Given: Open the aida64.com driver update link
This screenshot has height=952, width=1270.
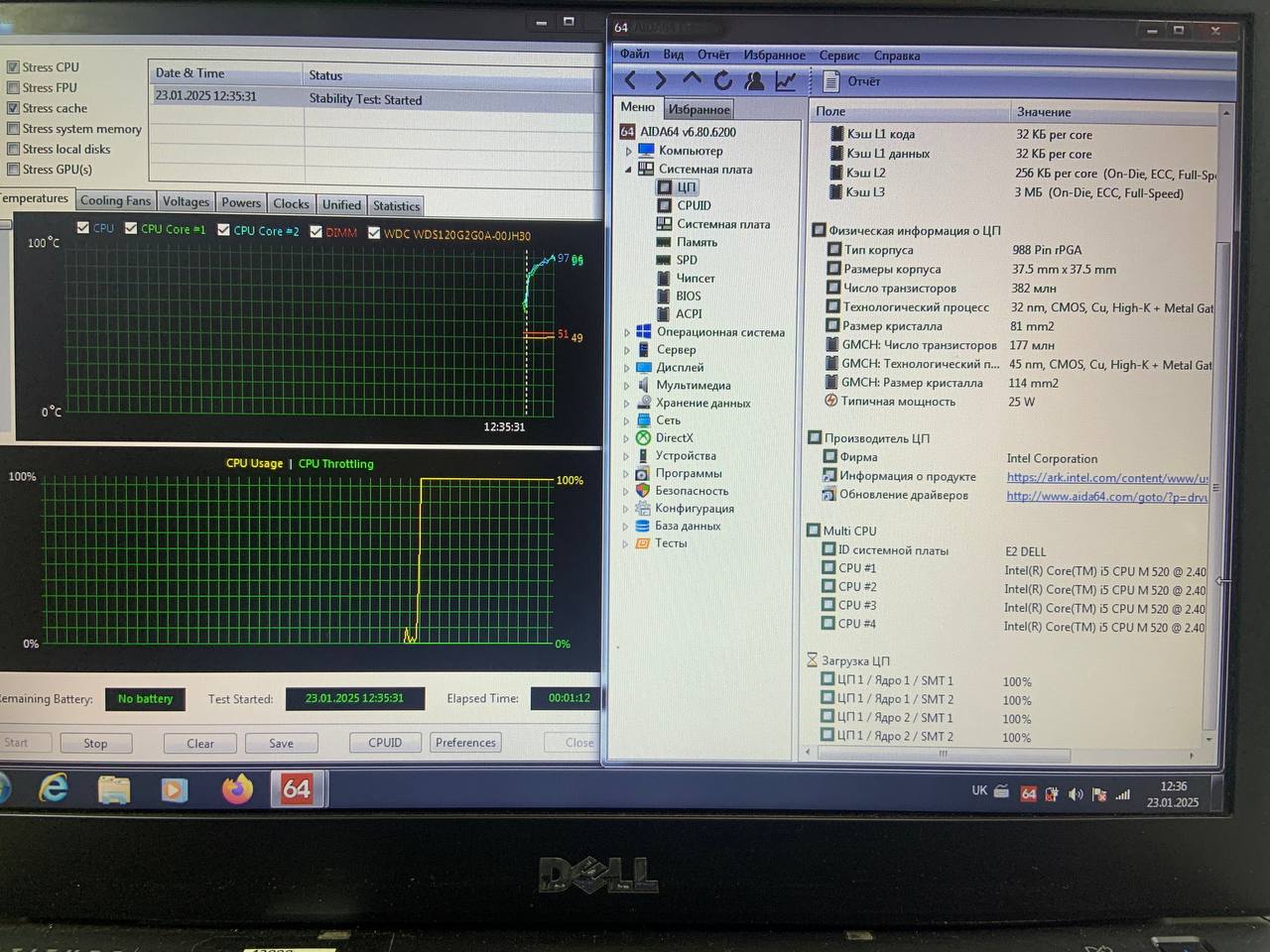Looking at the screenshot, I should pyautogui.click(x=1106, y=496).
